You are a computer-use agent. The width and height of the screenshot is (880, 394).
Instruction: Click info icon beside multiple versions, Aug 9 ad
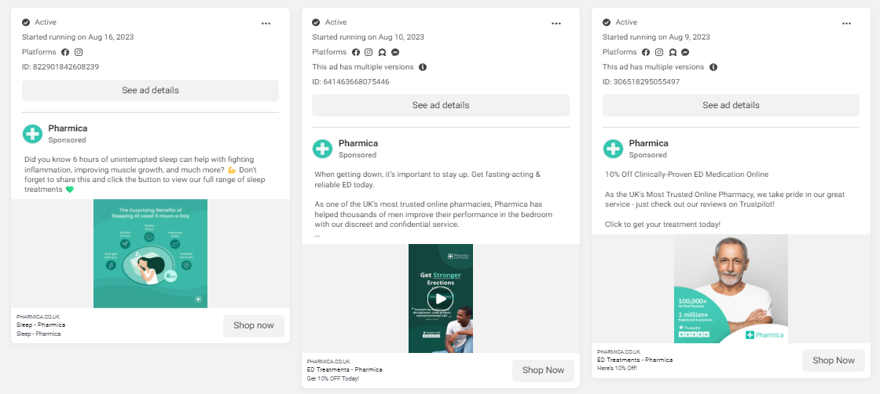(x=713, y=67)
